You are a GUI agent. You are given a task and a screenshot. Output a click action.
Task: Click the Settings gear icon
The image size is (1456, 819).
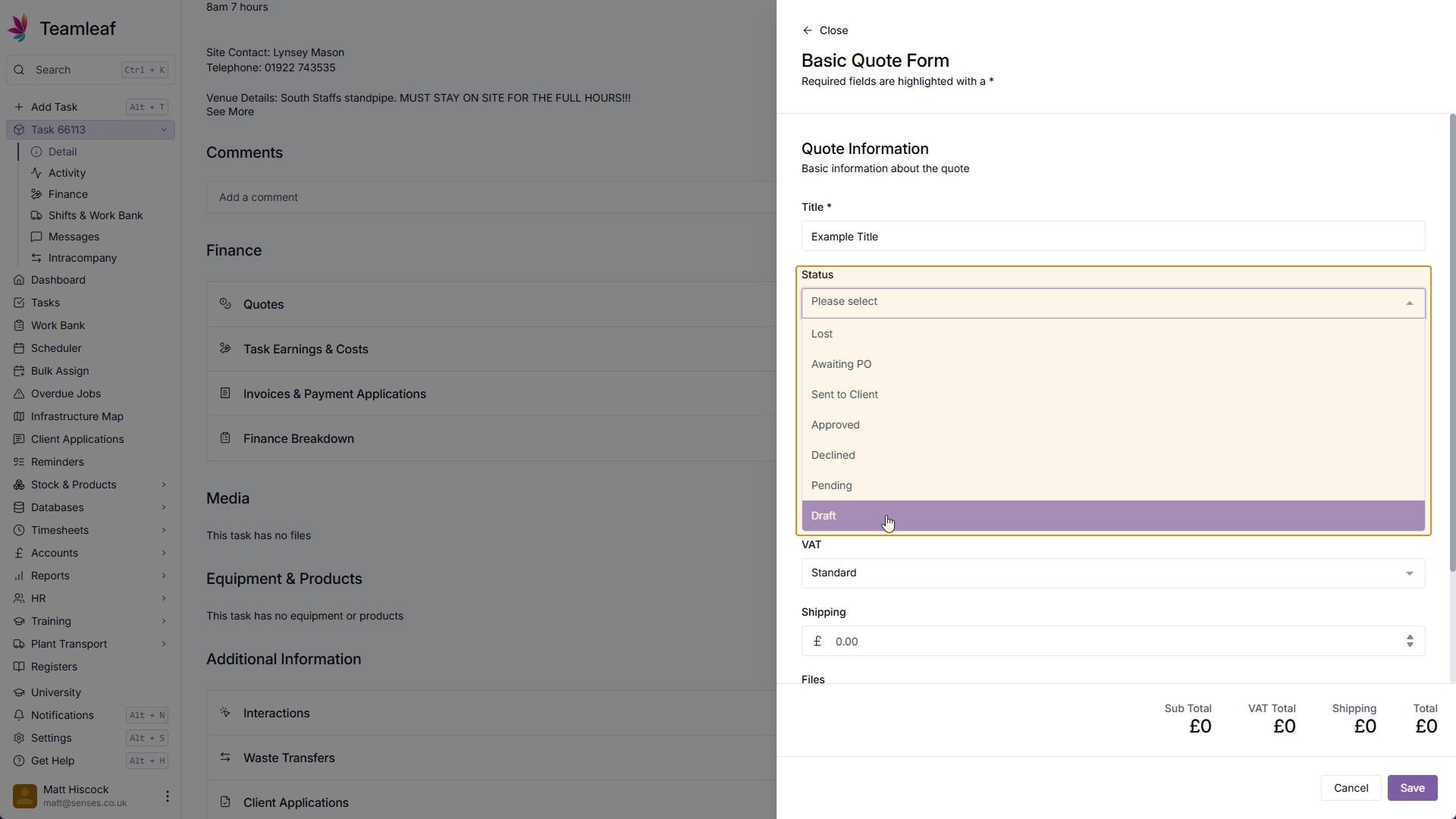tap(19, 738)
